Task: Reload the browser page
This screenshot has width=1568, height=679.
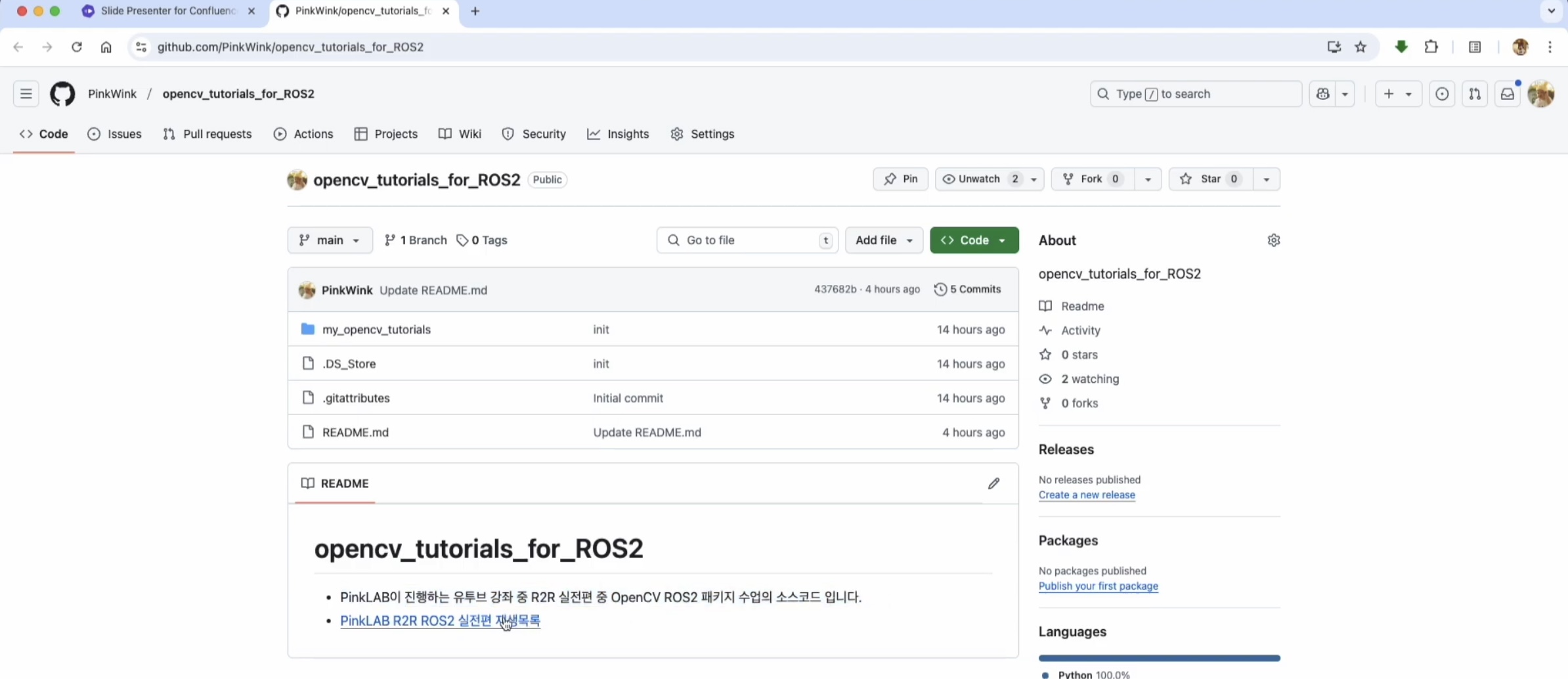Action: [77, 47]
